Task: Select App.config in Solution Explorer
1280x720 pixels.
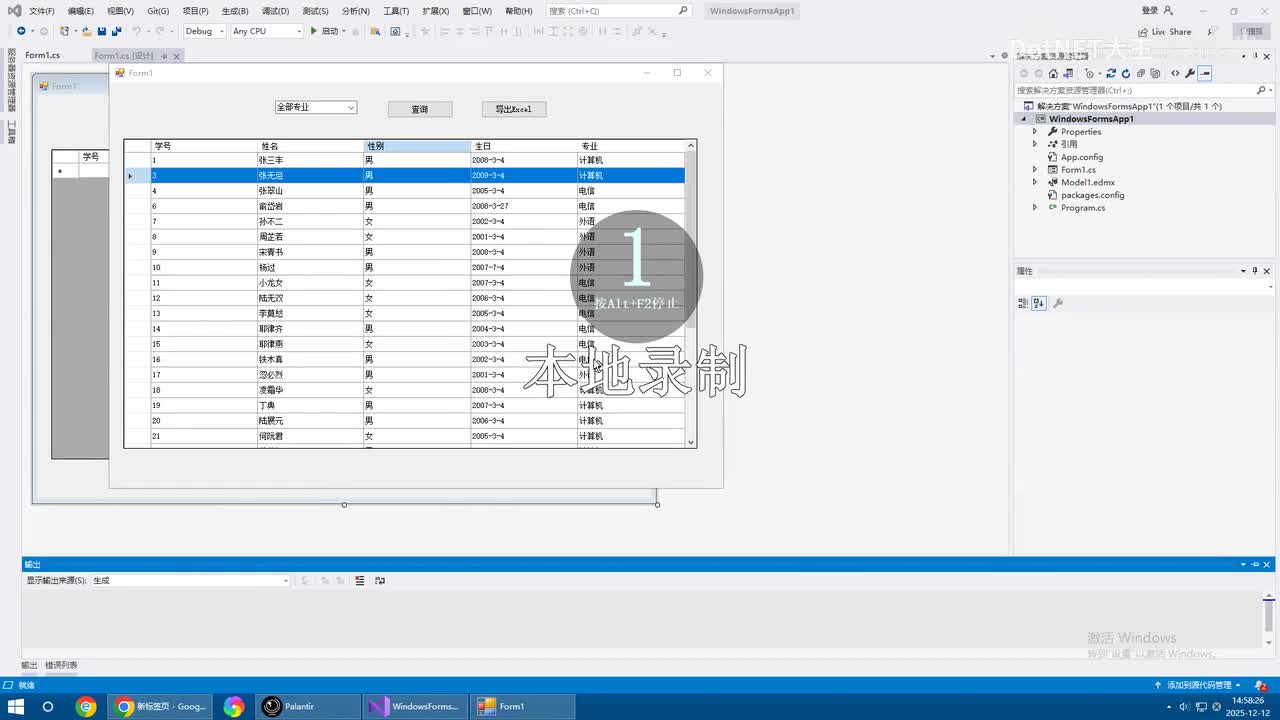Action: [x=1081, y=157]
